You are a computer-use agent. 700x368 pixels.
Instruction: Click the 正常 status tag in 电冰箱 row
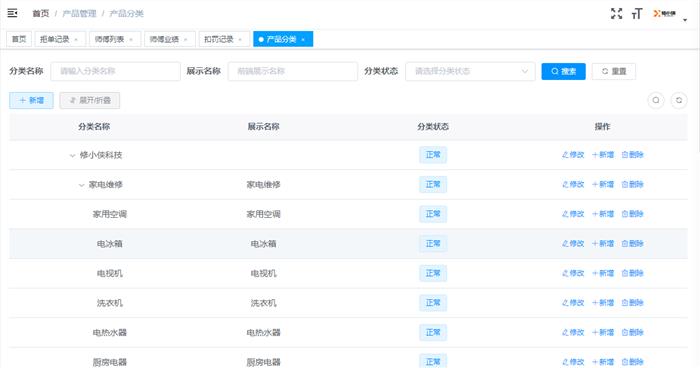click(433, 244)
